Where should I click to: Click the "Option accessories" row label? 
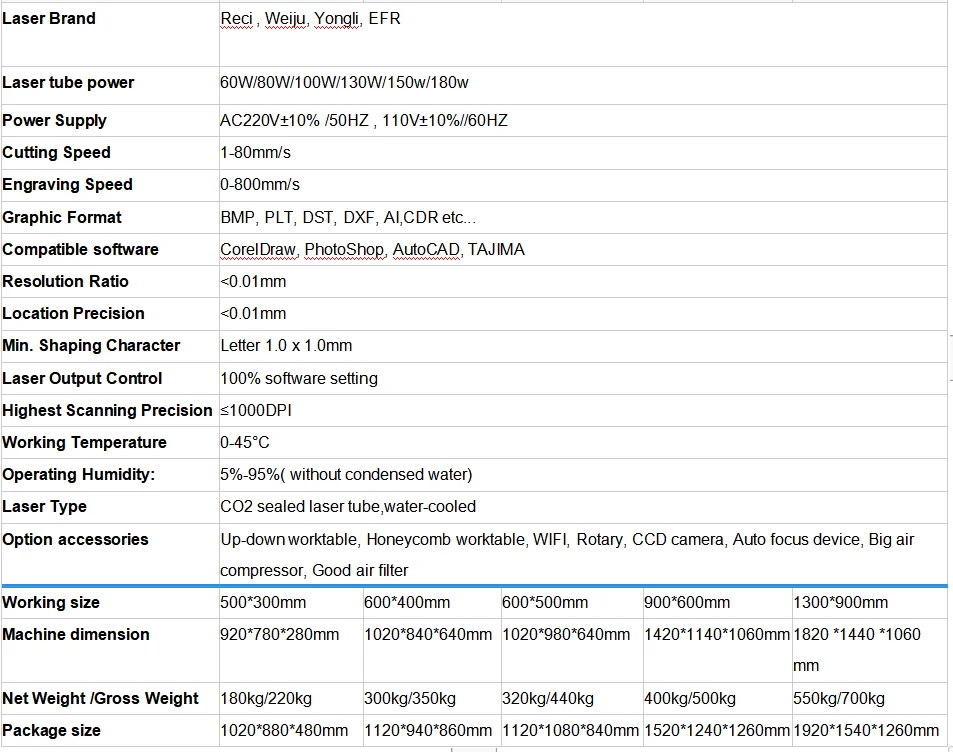(x=75, y=540)
